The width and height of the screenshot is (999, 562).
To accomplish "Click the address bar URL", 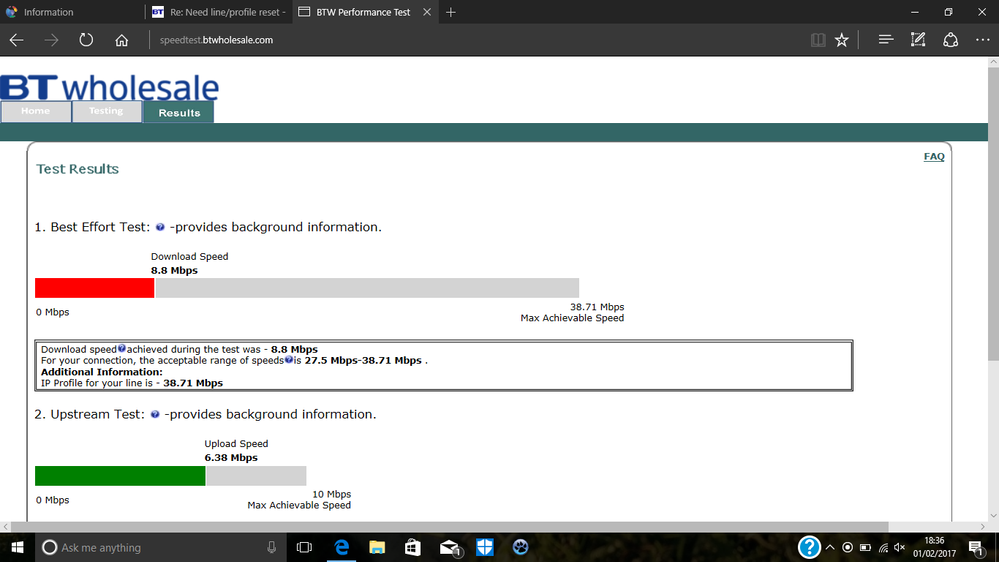I will pos(216,40).
